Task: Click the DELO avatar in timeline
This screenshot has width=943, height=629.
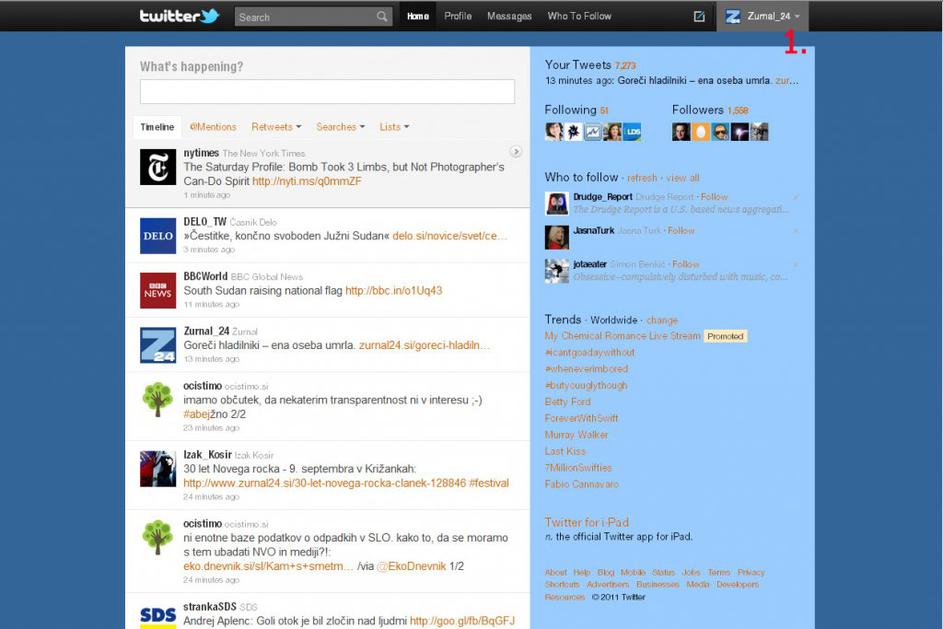Action: [x=158, y=236]
